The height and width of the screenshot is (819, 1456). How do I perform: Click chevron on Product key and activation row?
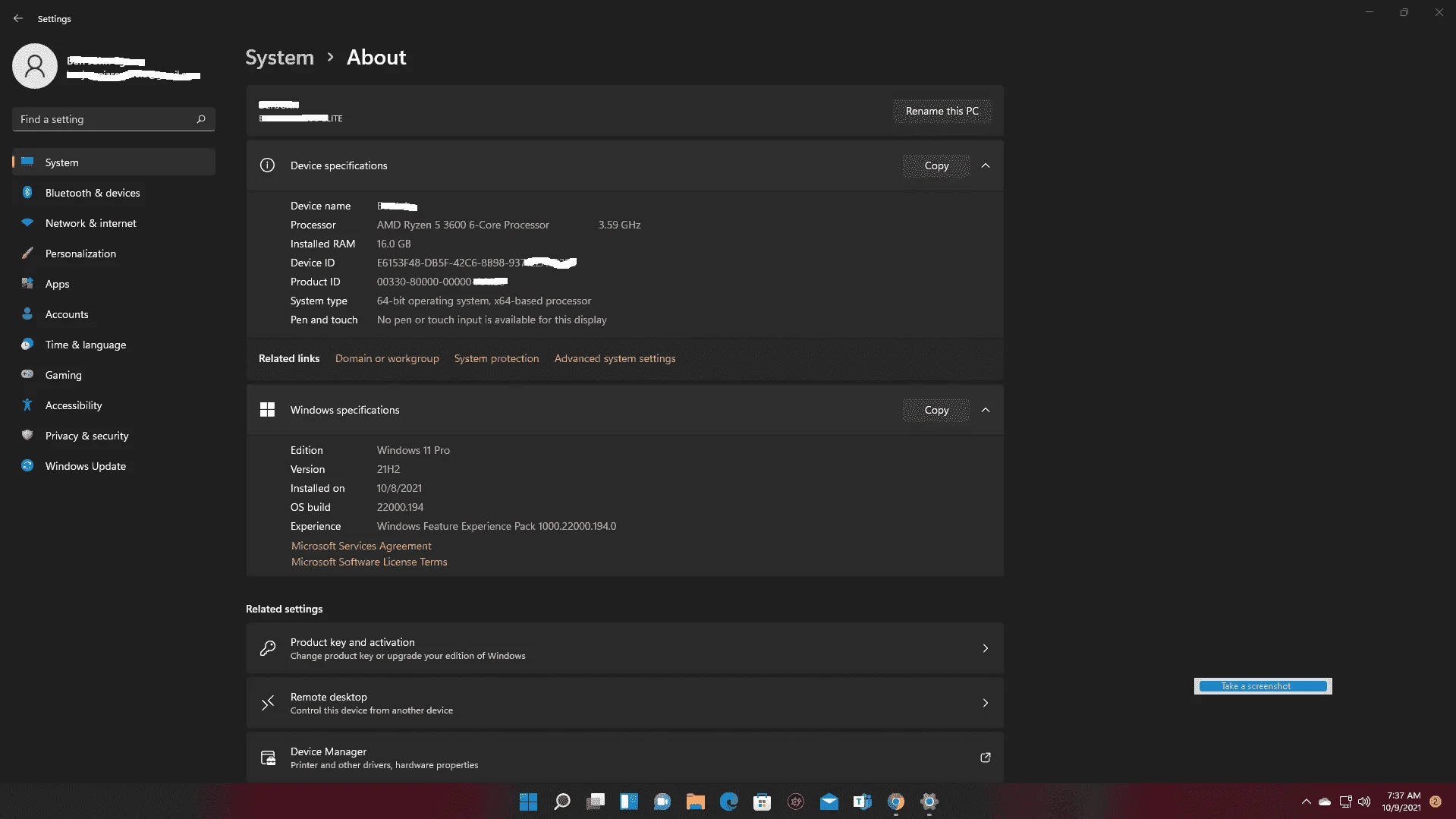[986, 648]
